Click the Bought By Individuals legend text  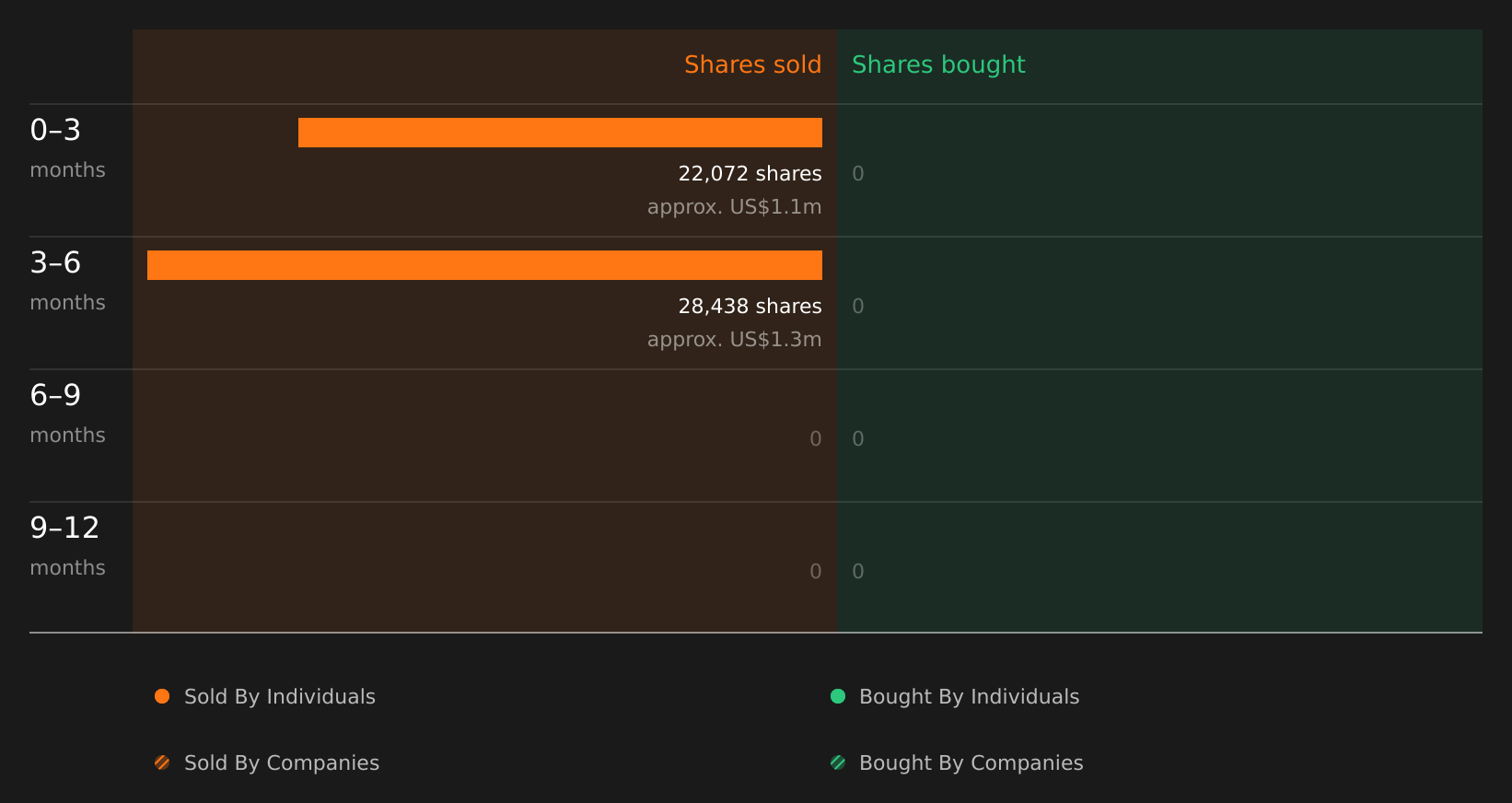pos(969,696)
